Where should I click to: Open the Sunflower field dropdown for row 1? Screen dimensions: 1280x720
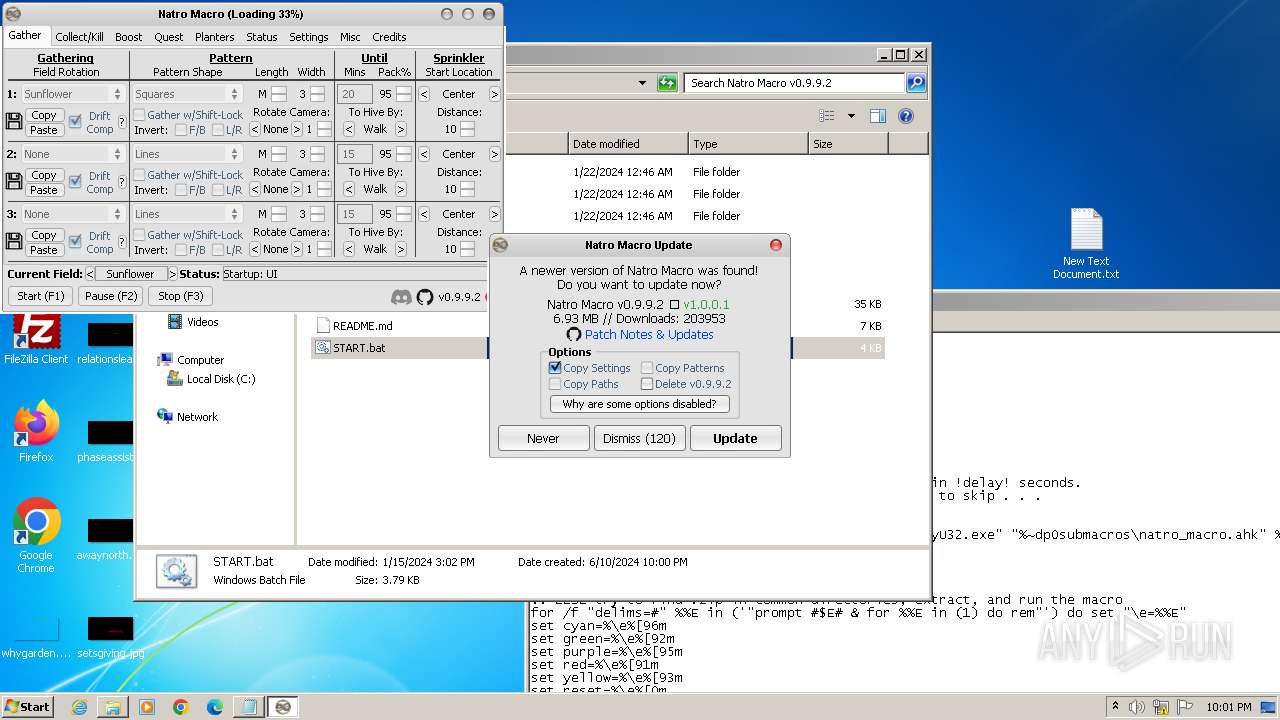click(72, 94)
